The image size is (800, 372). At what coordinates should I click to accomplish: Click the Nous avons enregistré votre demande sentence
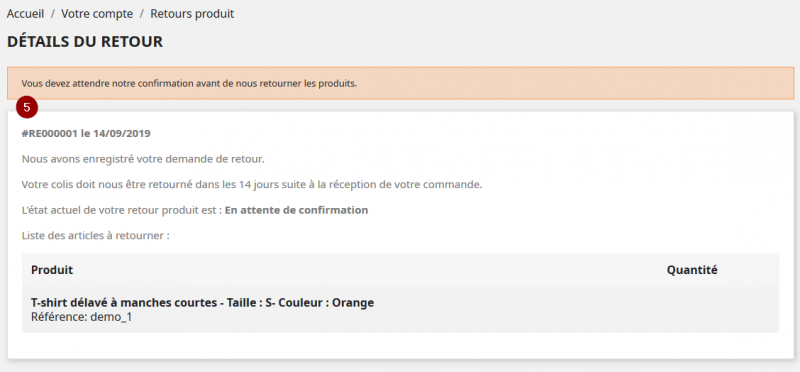tap(143, 159)
